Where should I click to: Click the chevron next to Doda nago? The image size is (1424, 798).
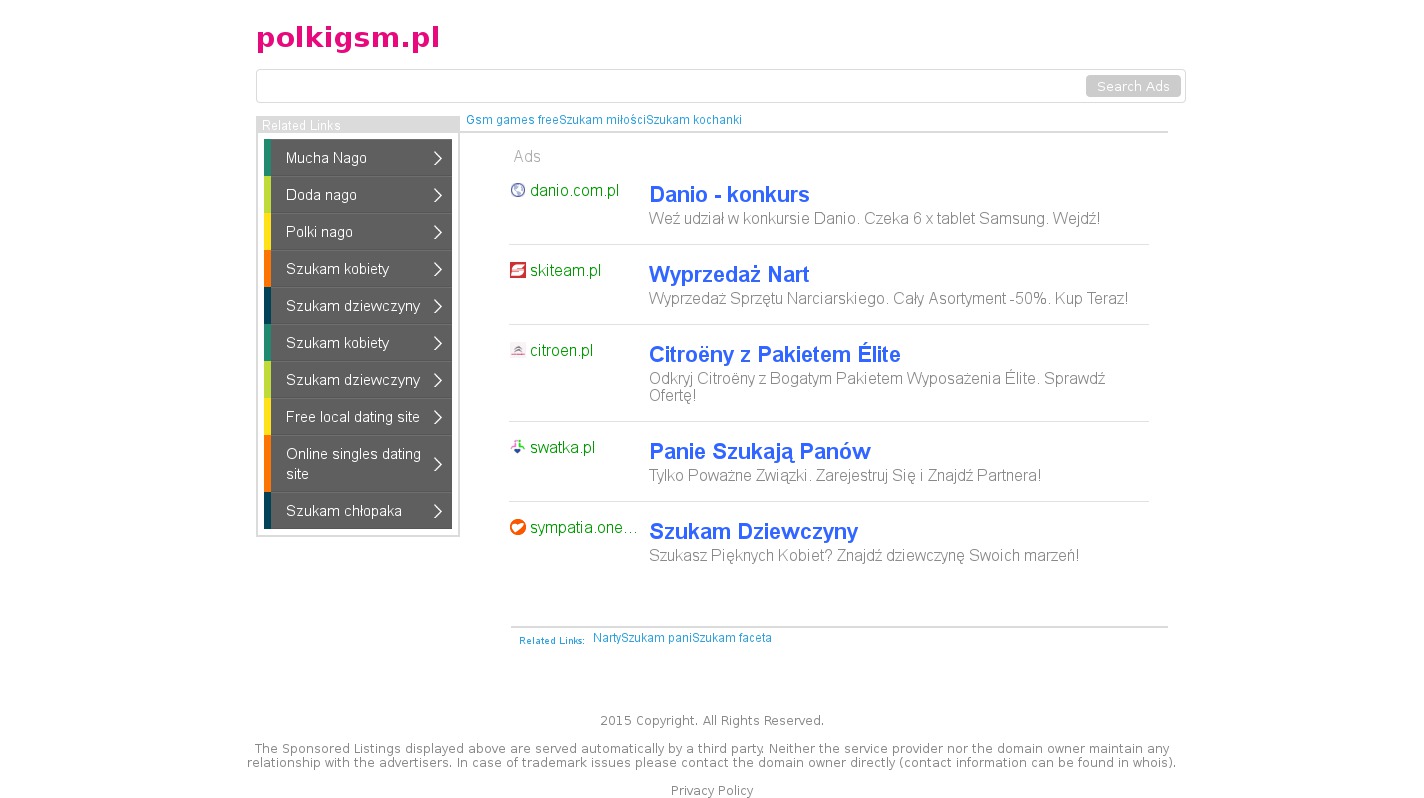[x=438, y=195]
